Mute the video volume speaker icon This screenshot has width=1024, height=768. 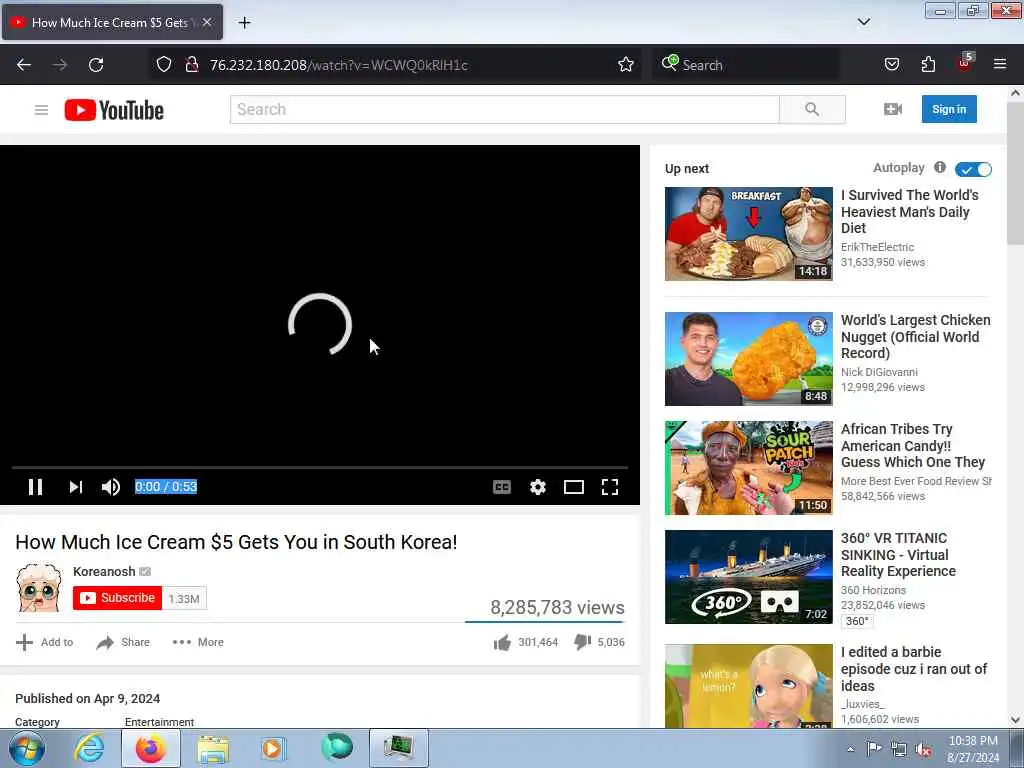(x=110, y=487)
